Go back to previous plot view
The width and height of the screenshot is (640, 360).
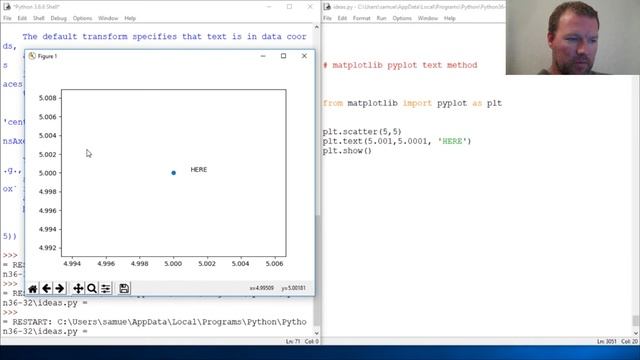click(x=46, y=289)
